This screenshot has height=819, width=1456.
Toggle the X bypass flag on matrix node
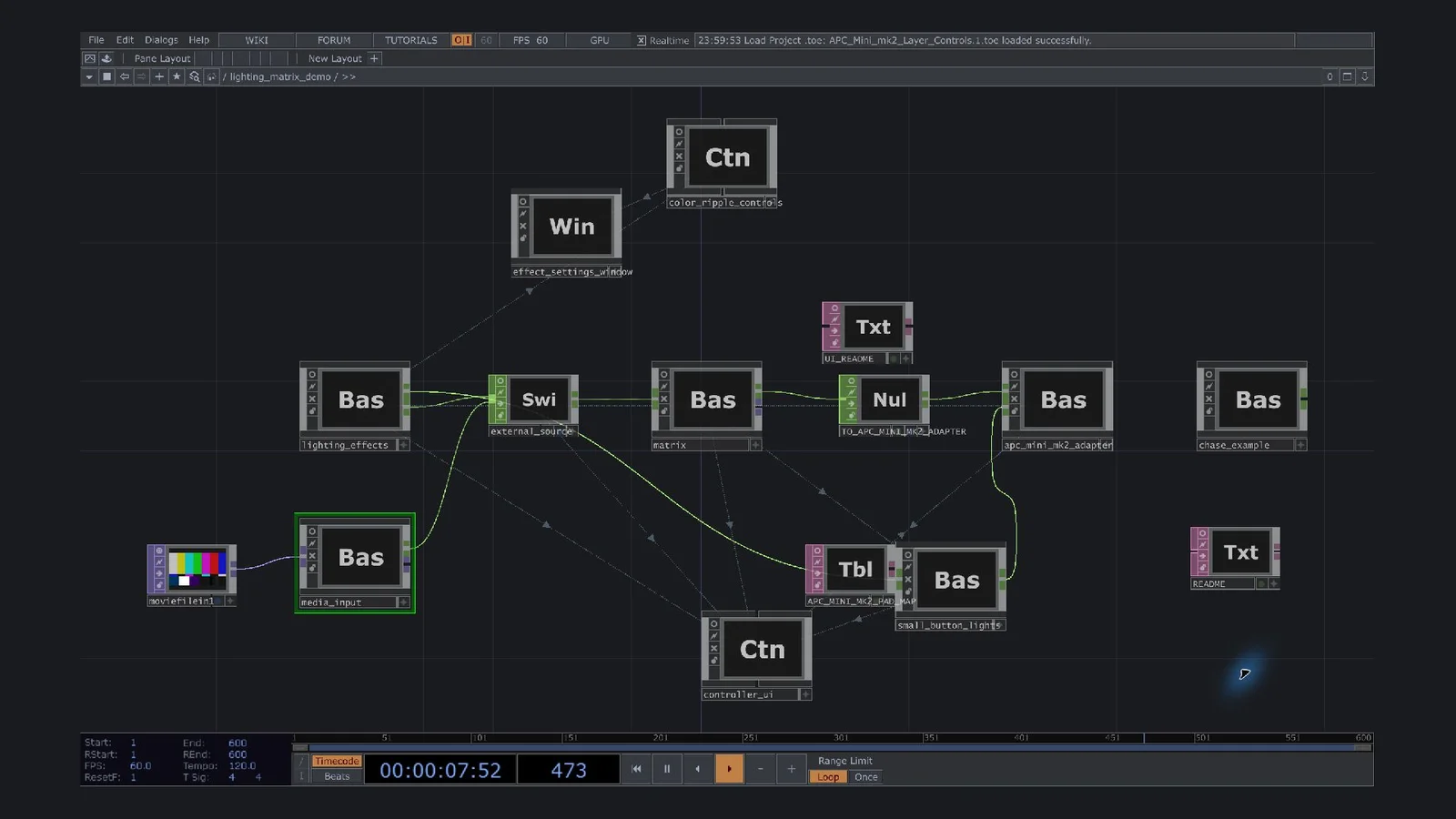(x=664, y=399)
